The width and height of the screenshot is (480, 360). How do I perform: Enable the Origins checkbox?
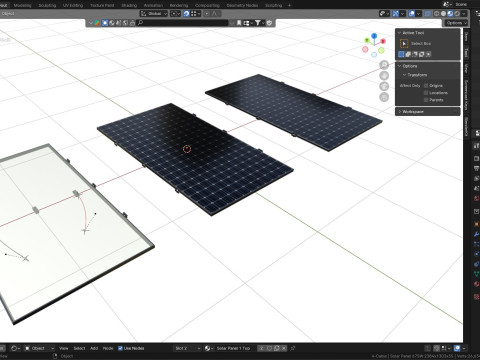click(x=426, y=86)
